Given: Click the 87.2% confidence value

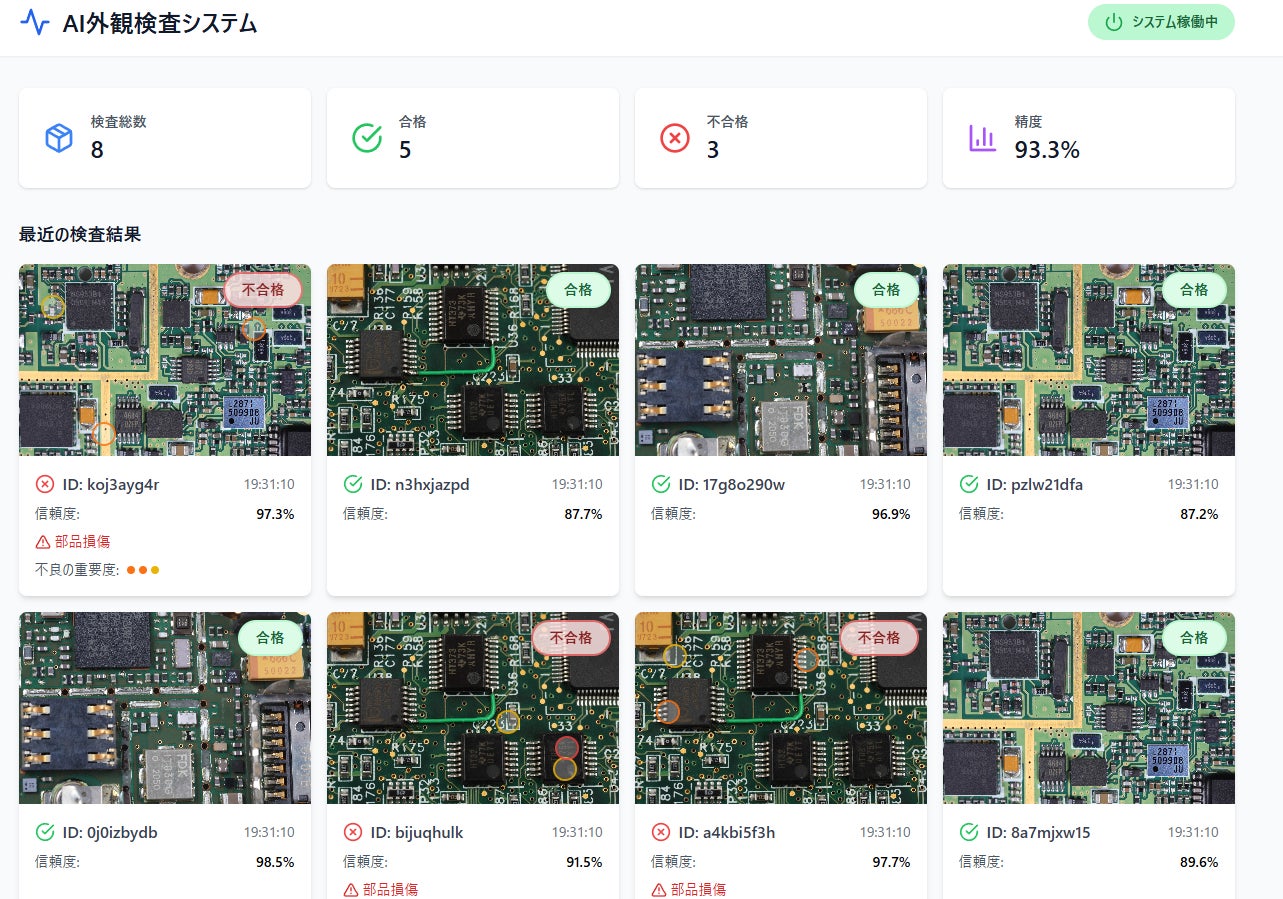Looking at the screenshot, I should coord(1200,514).
